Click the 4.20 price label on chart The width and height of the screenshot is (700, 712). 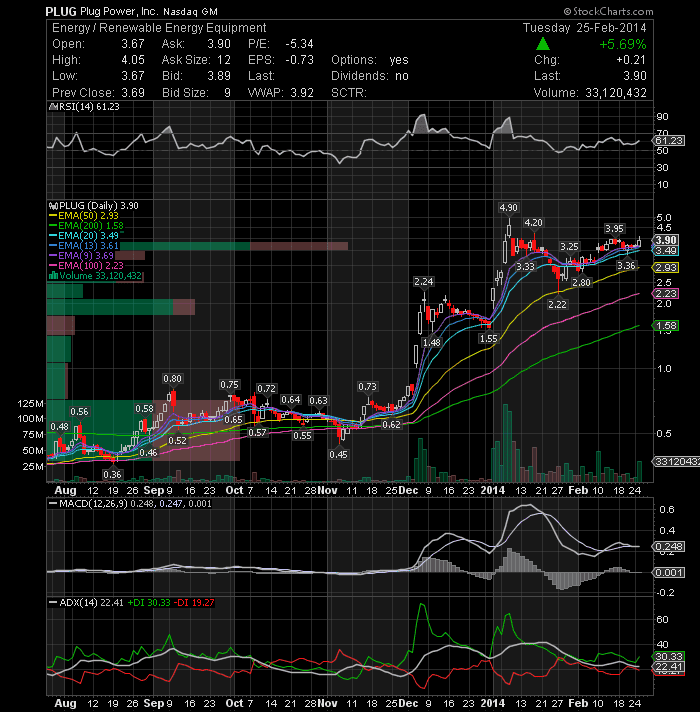(533, 222)
